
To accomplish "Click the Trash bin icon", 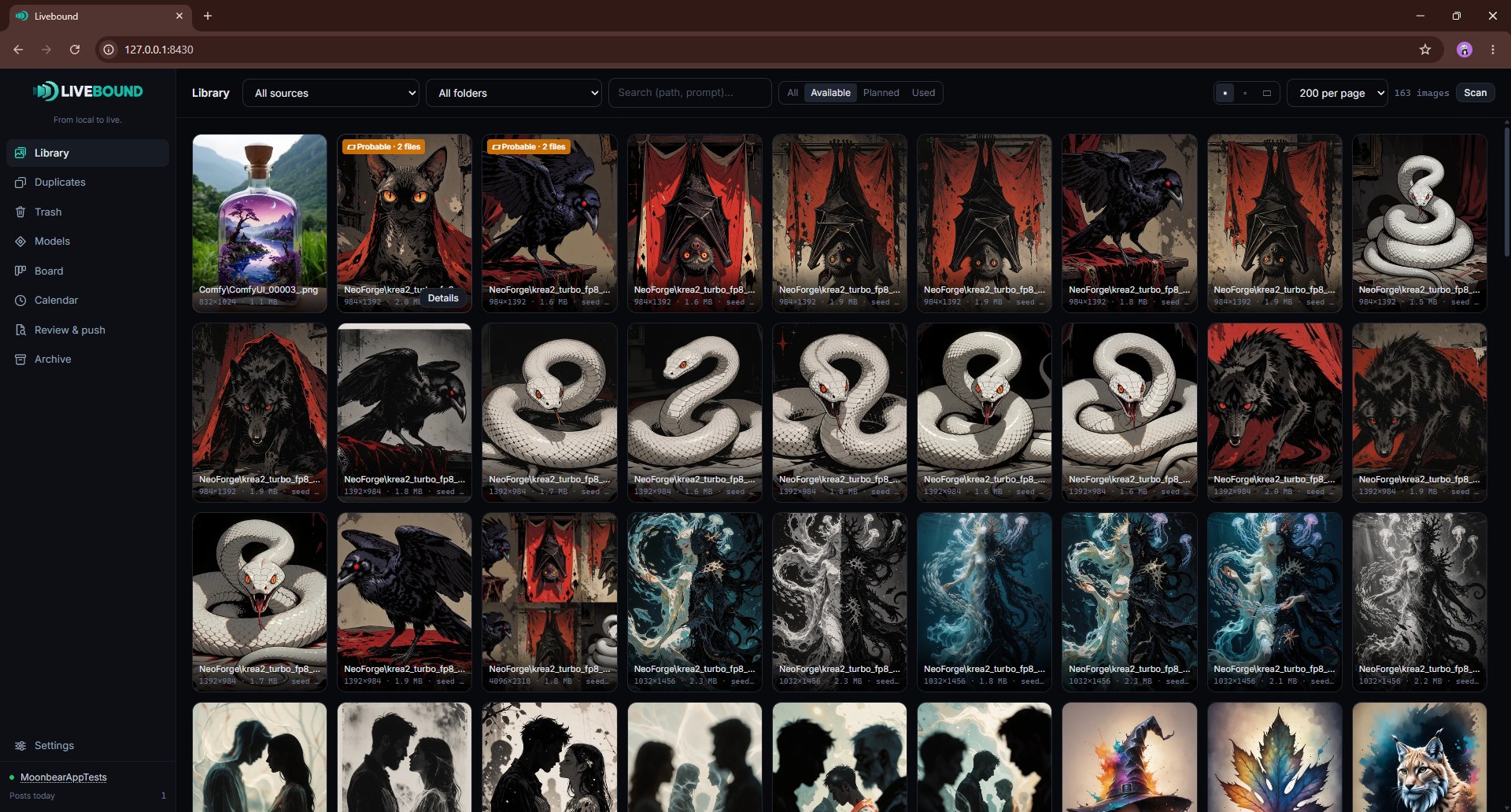I will tap(20, 212).
